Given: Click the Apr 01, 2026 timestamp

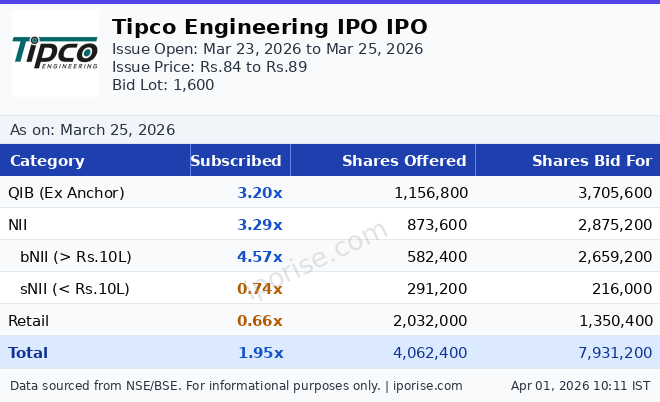Looking at the screenshot, I should [x=580, y=385].
